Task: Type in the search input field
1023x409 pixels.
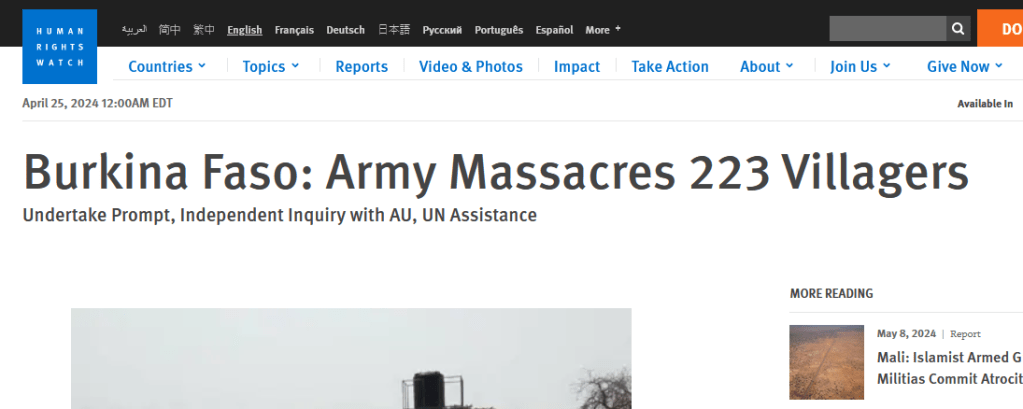Action: (887, 29)
